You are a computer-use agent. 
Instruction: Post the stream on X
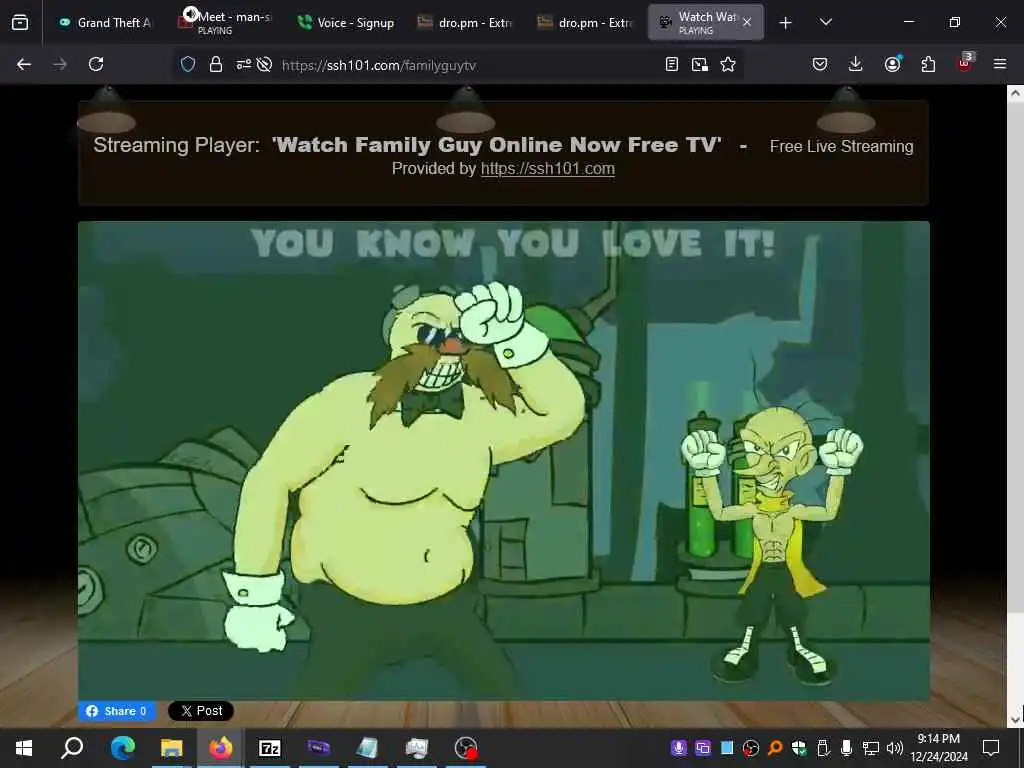click(201, 711)
